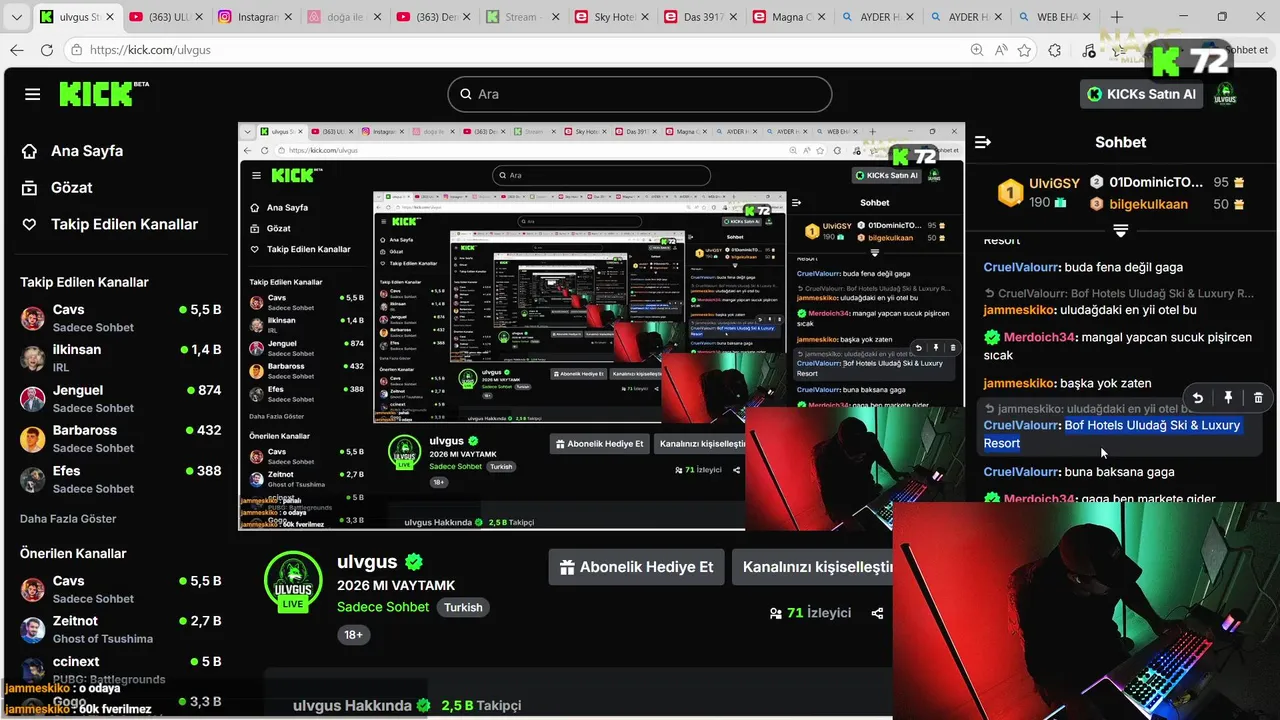Add page to favorites star
Viewport: 1280px width, 720px height.
click(1024, 50)
